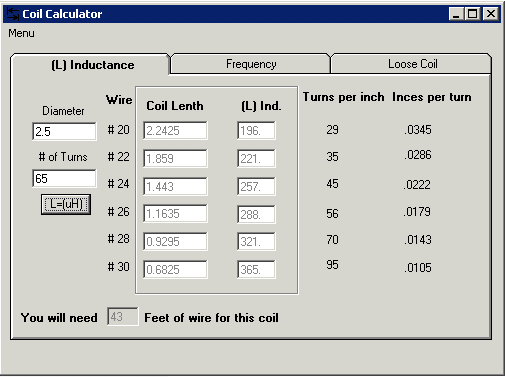Click the 'Inces per turn' heading

432,97
